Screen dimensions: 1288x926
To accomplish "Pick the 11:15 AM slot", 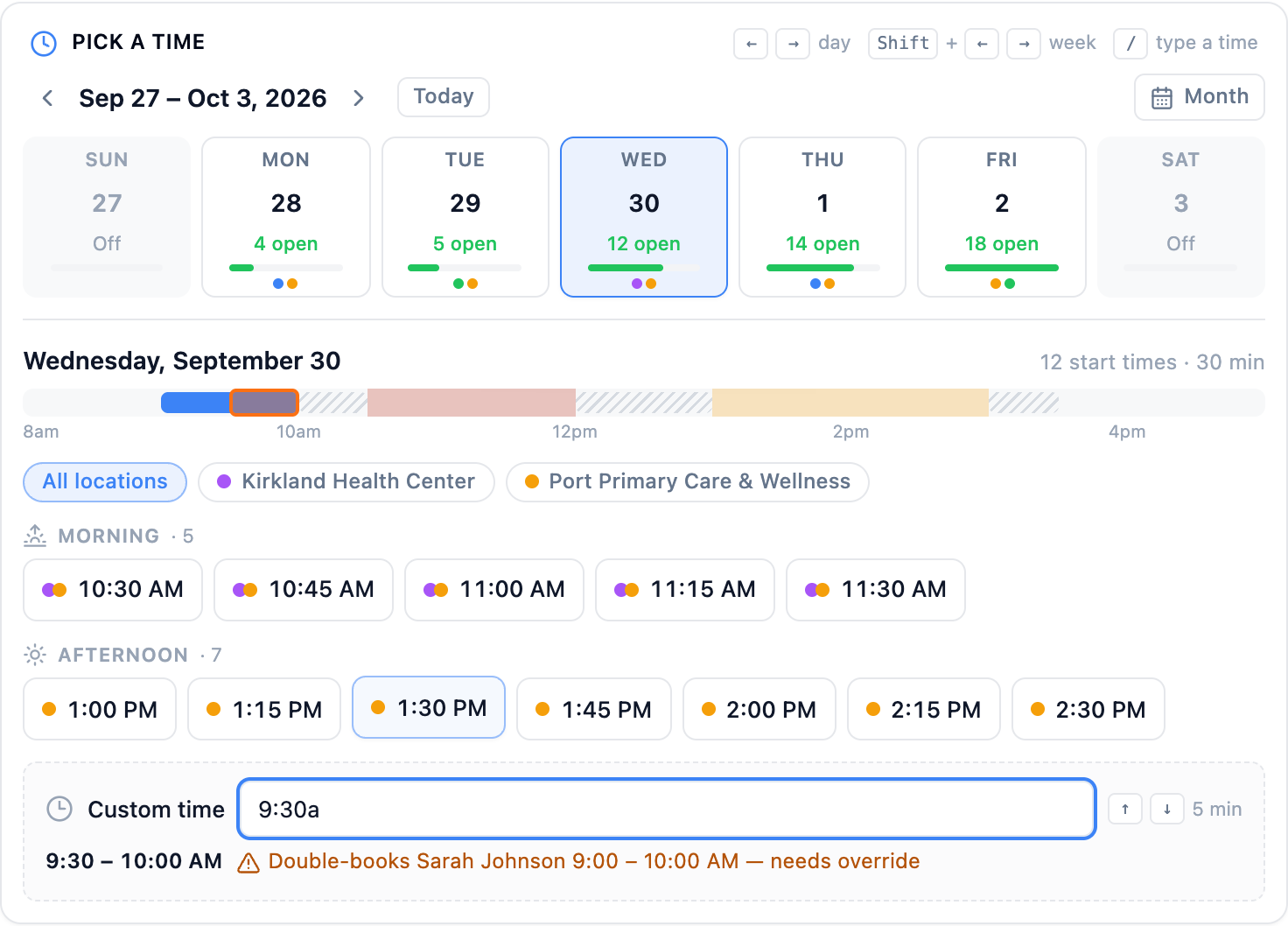I will (685, 590).
